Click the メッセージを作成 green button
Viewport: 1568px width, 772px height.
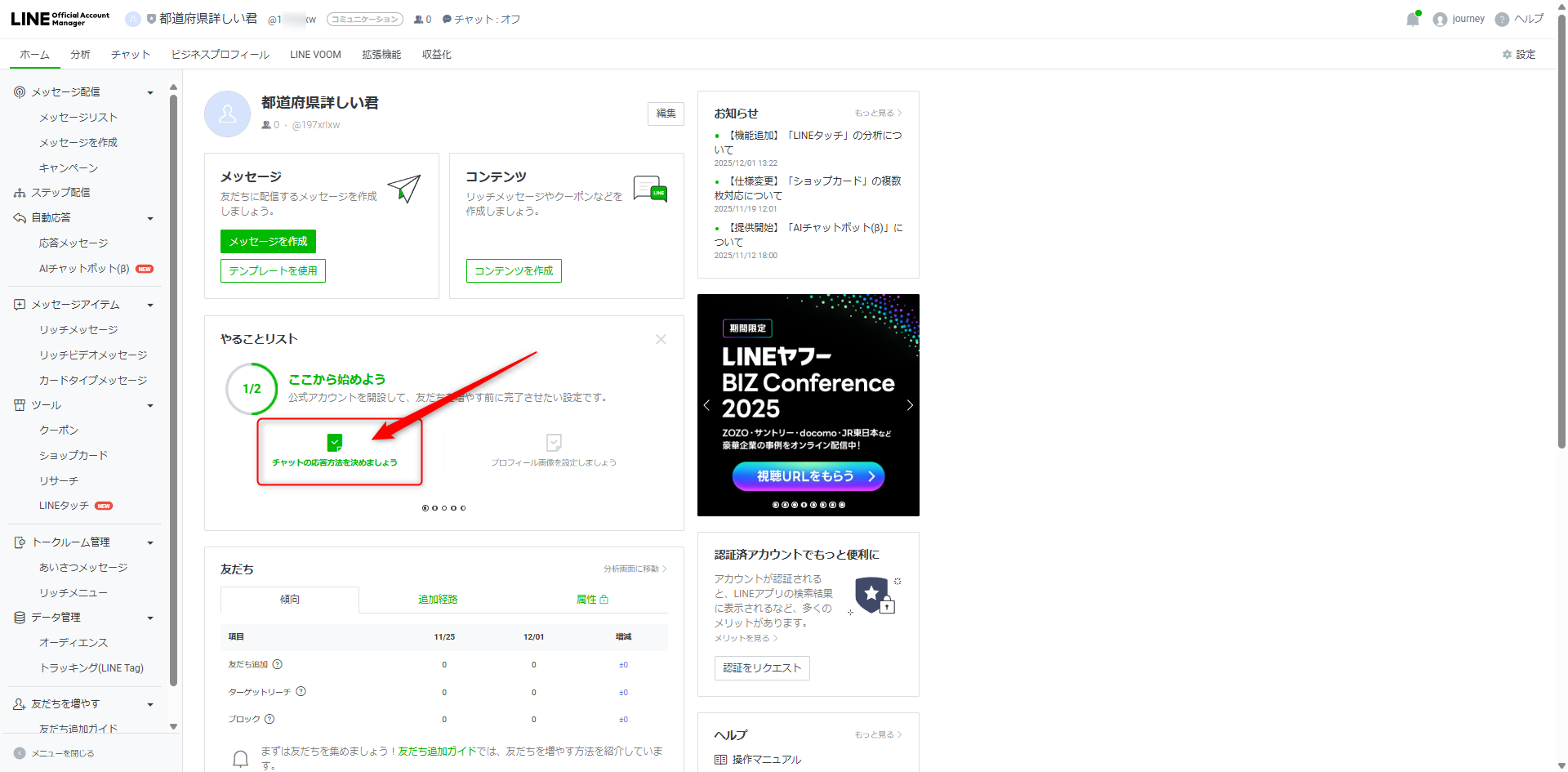tap(268, 242)
